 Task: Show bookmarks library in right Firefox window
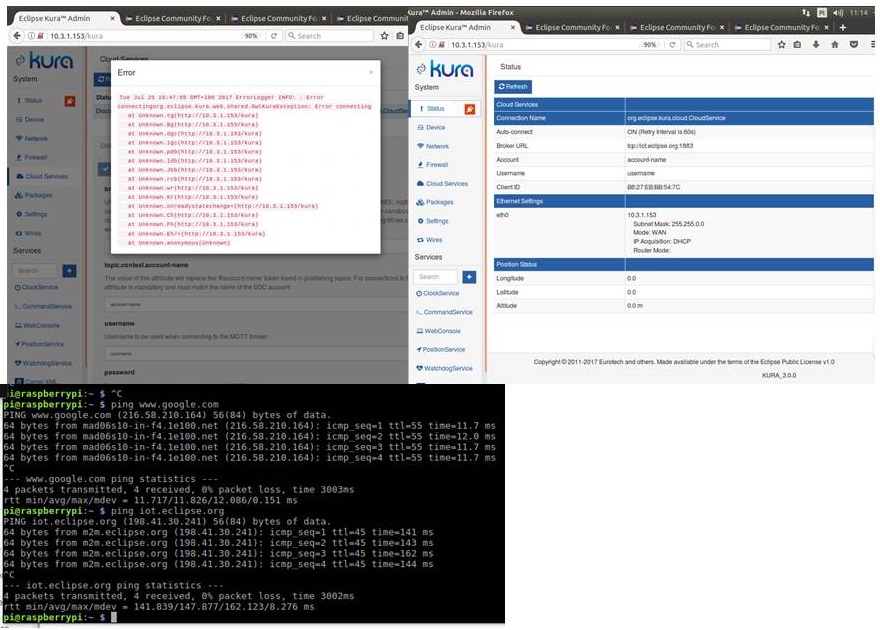pyautogui.click(x=798, y=44)
